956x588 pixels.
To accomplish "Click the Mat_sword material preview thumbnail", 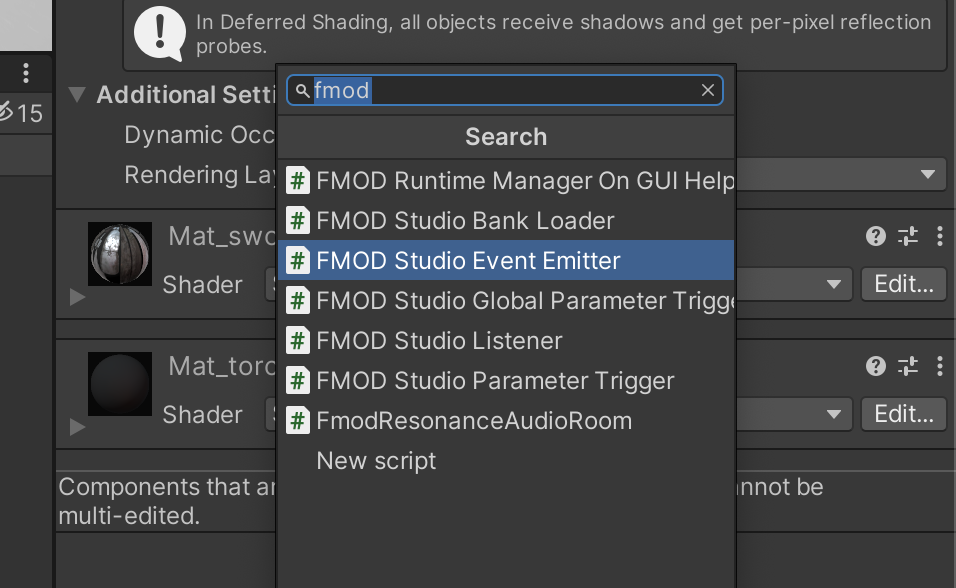I will (x=120, y=254).
